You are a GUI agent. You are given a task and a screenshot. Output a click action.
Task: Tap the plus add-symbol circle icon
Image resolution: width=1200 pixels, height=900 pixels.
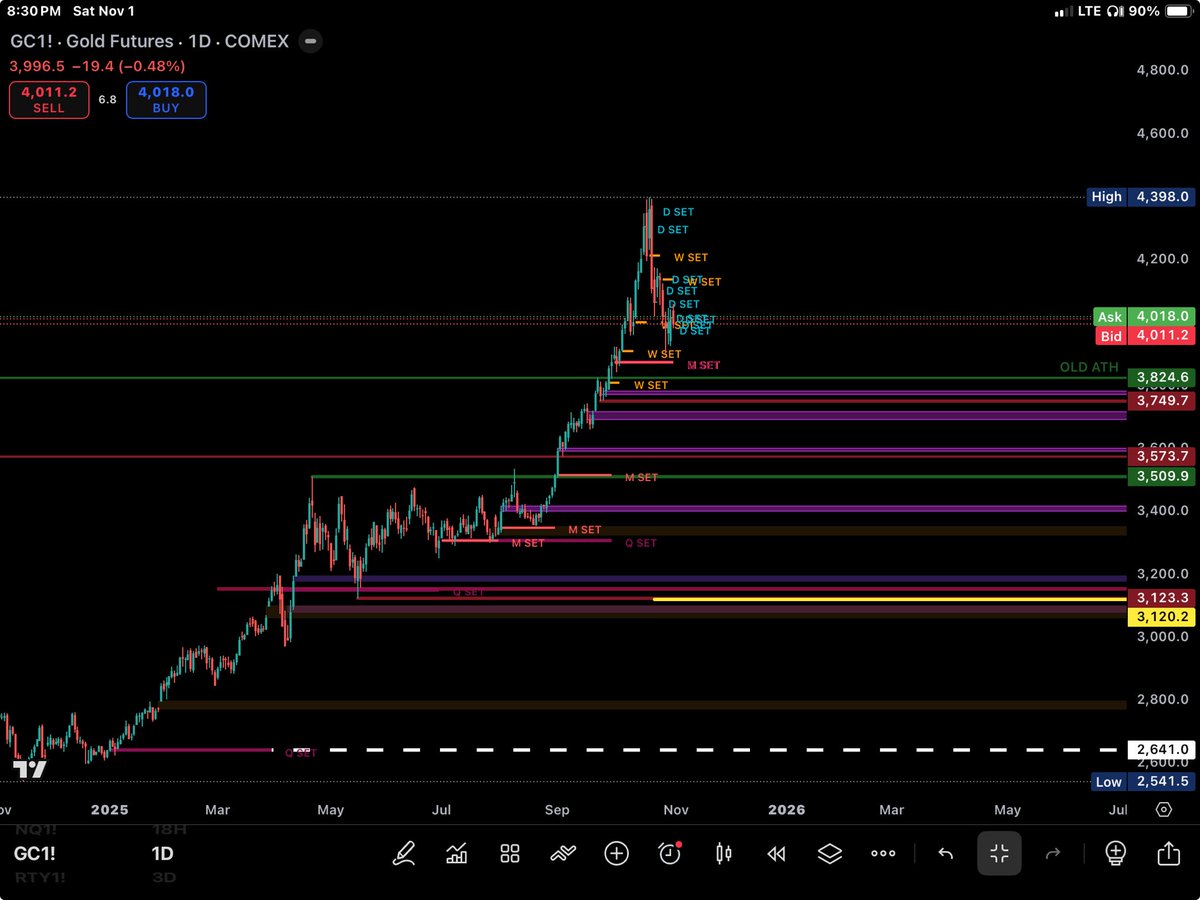pyautogui.click(x=616, y=853)
